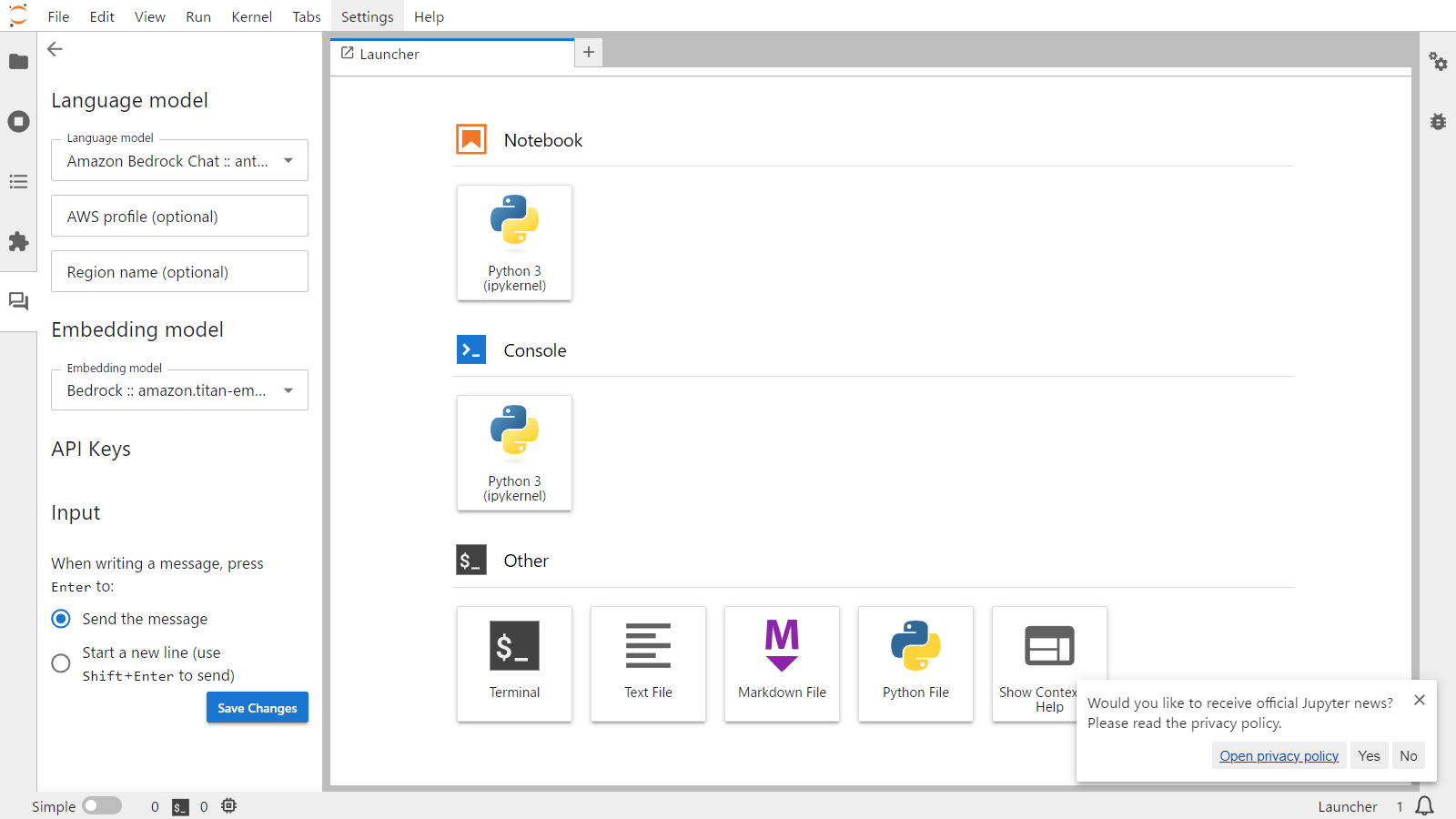Viewport: 1456px width, 819px height.
Task: Launch a new Terminal from Other
Action: 514,663
